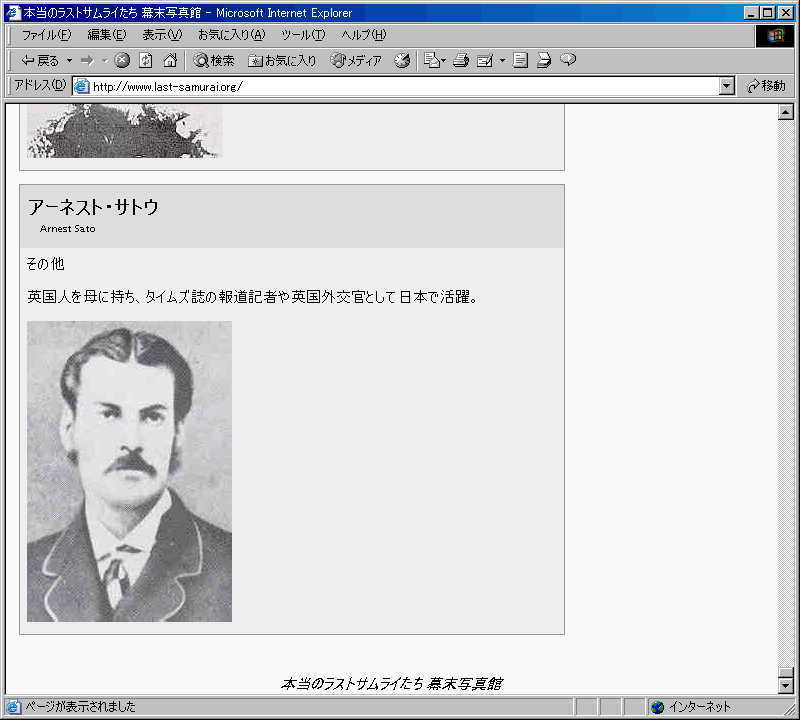This screenshot has height=720, width=800.
Task: Go to the Home page icon
Action: [170, 61]
